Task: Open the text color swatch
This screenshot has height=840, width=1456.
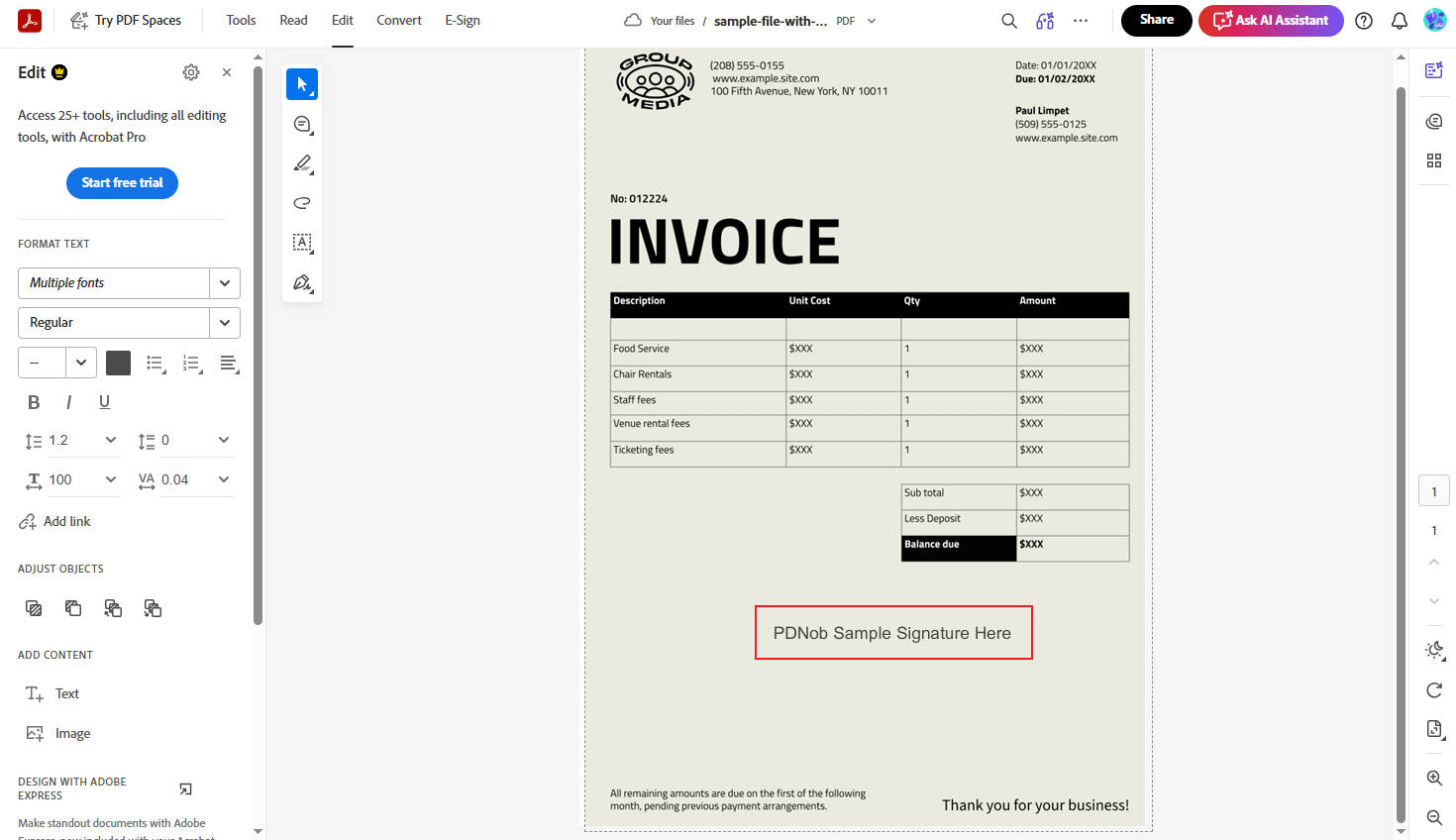Action: tap(118, 364)
